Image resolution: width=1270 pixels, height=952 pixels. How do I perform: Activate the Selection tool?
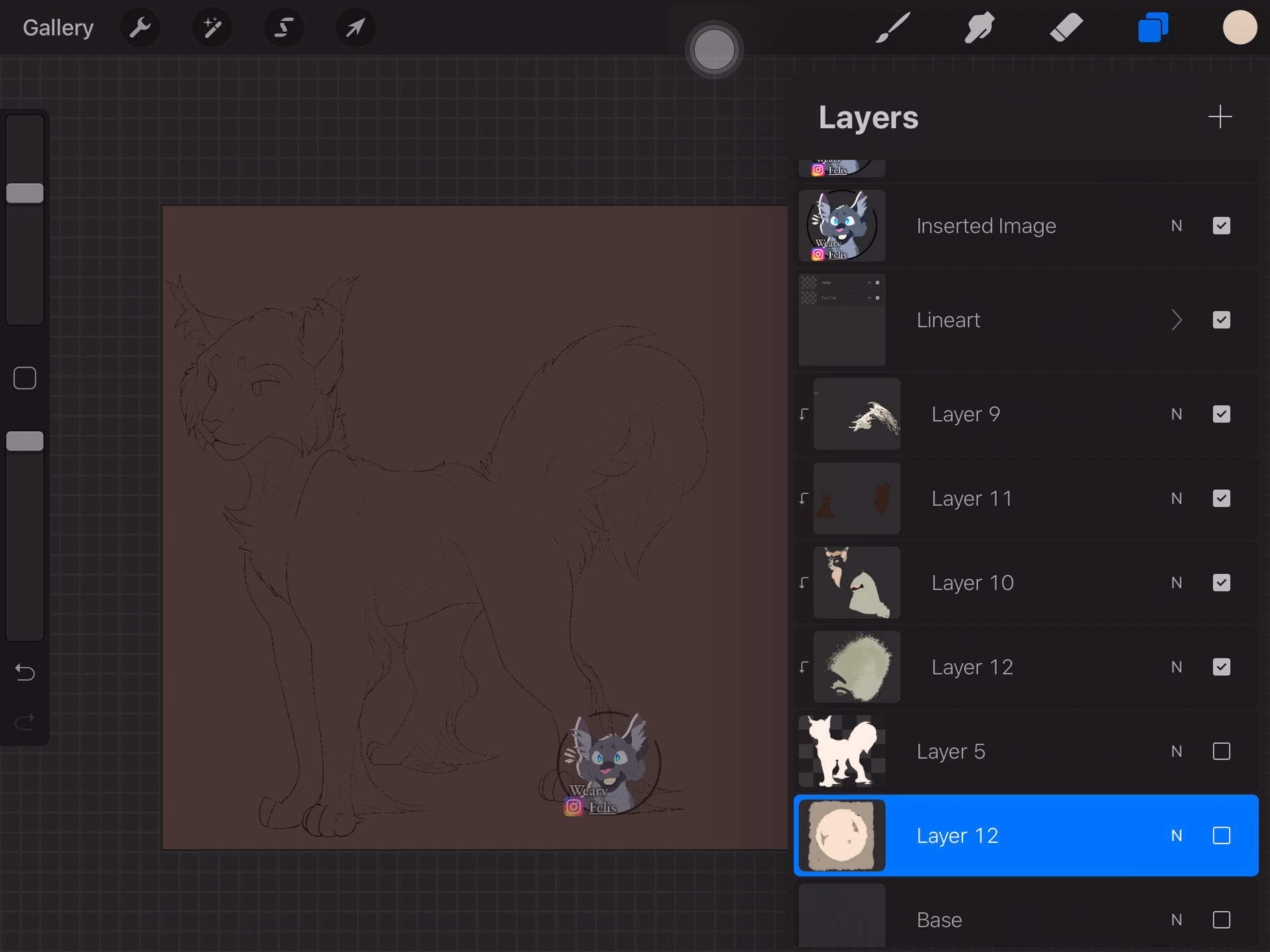pyautogui.click(x=284, y=28)
